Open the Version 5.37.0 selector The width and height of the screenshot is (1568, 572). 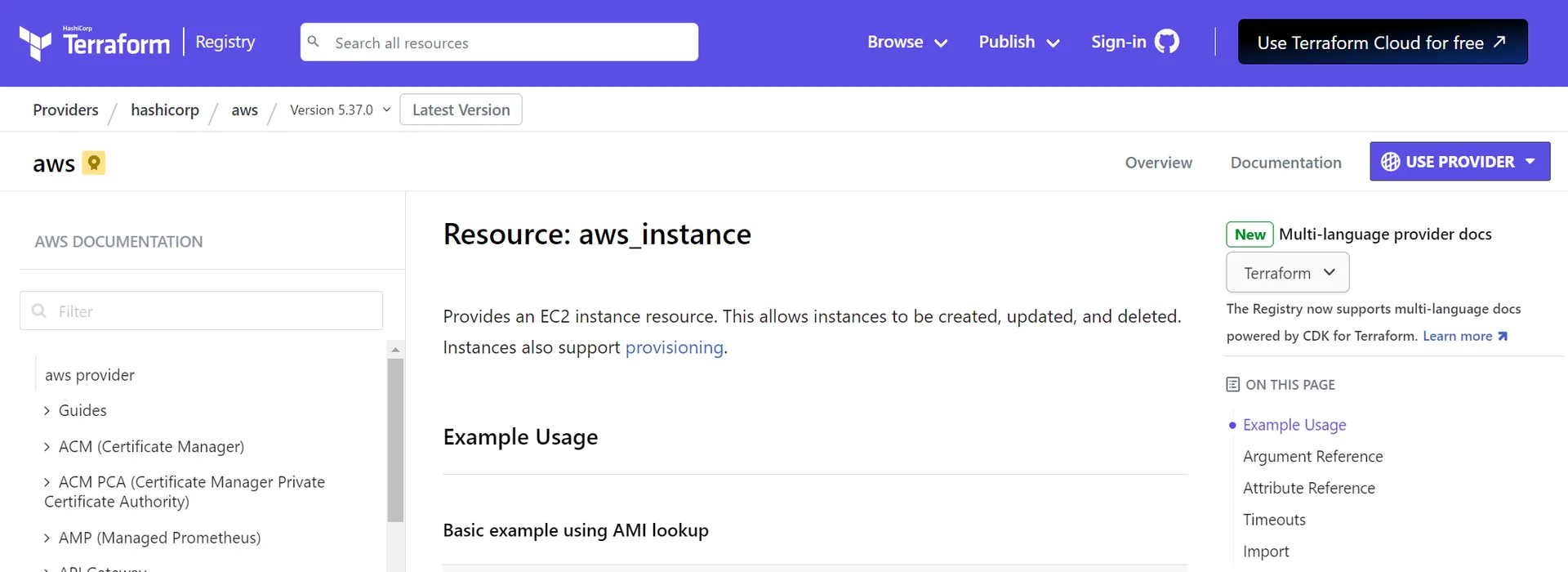[341, 109]
